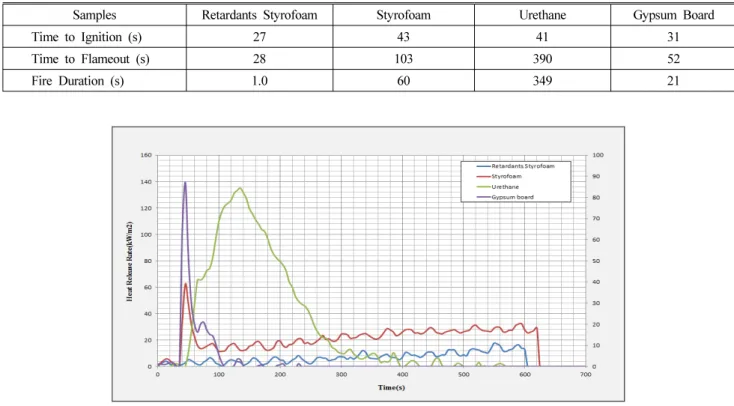The height and width of the screenshot is (406, 734).
Task: Click the peak of green Urethane curve
Action: tap(240, 188)
